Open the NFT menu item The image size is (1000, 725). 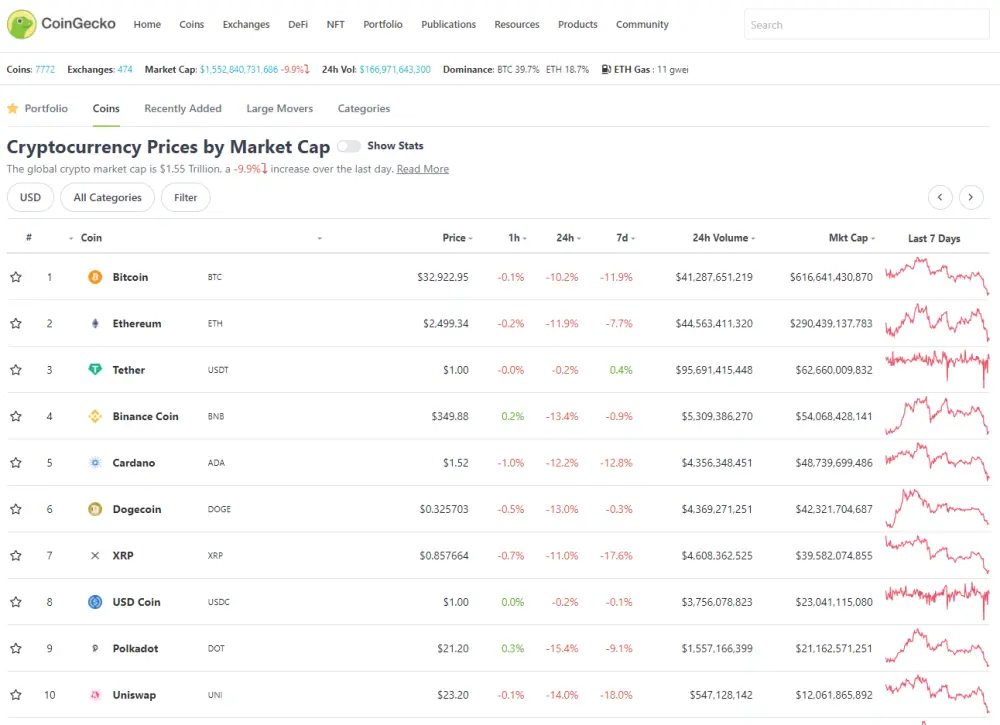pos(335,24)
